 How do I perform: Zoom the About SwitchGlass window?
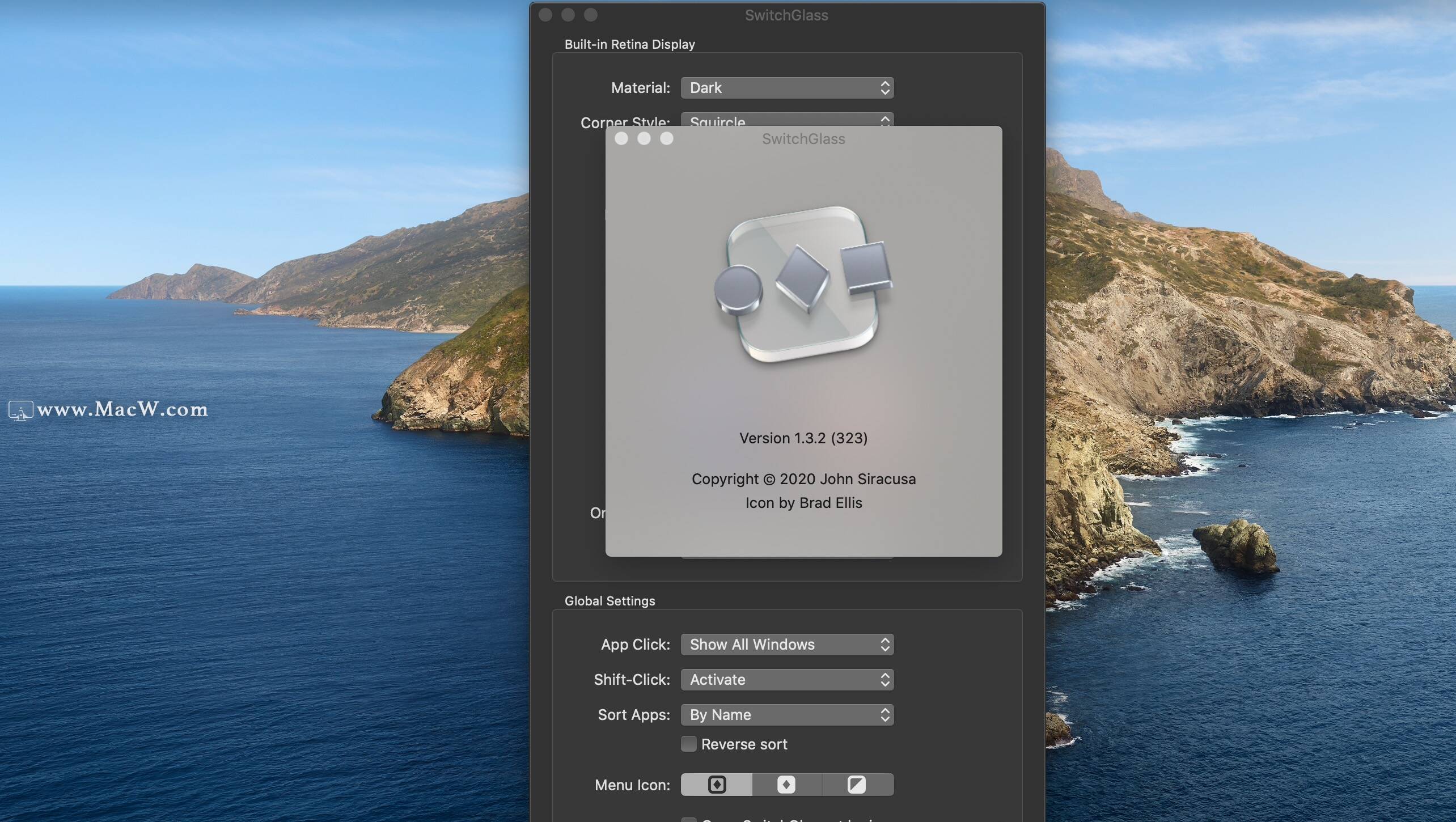click(667, 138)
